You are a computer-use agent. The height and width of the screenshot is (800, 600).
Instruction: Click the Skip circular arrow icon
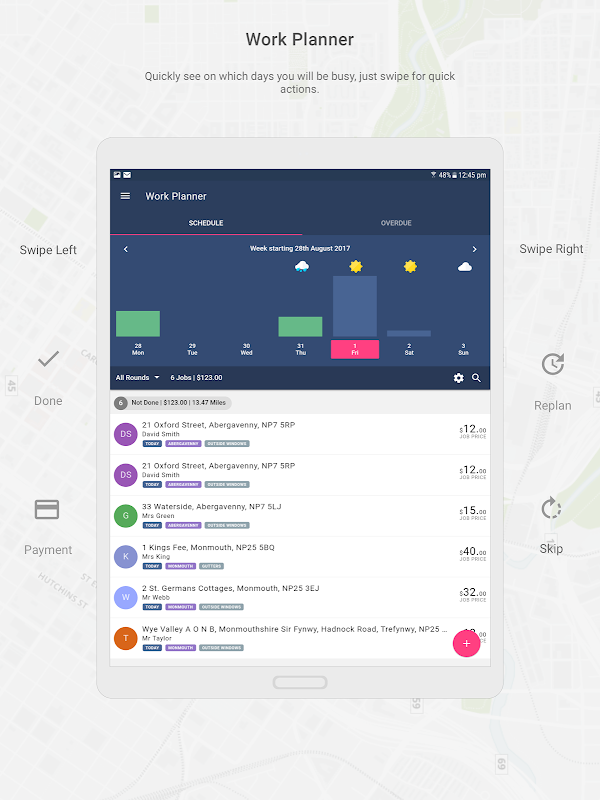coord(551,508)
